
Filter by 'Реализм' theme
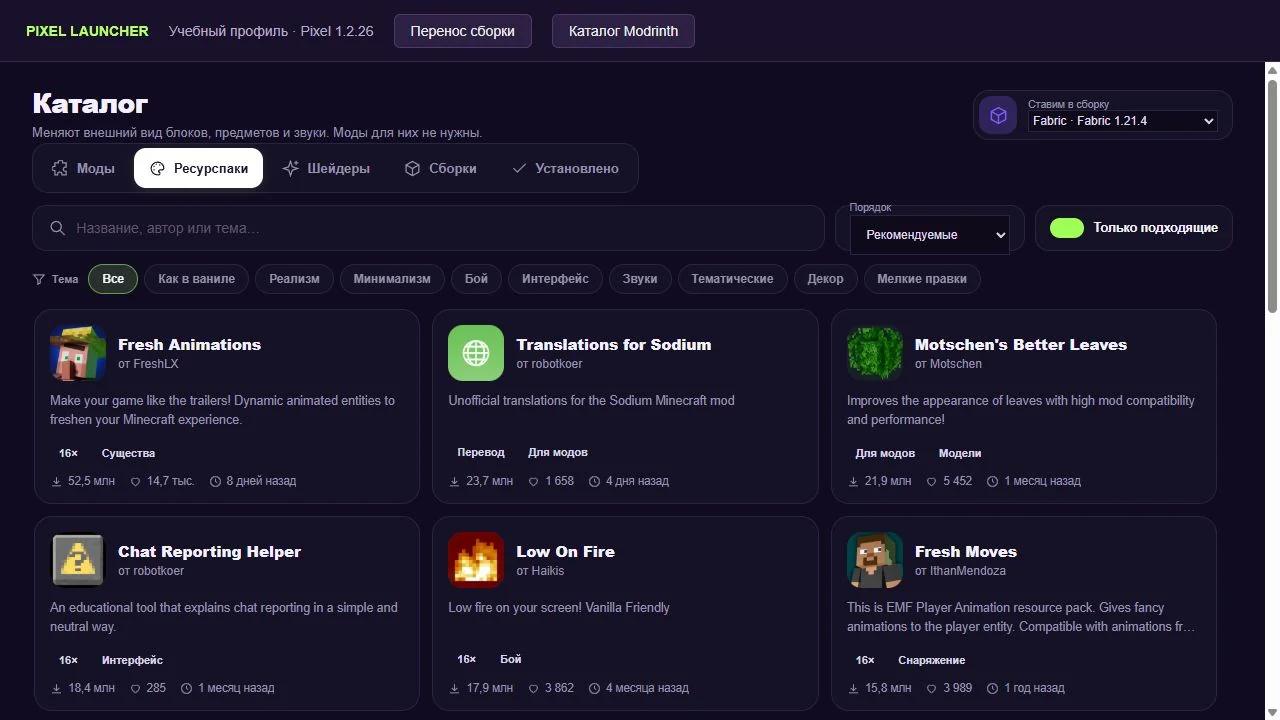point(294,279)
